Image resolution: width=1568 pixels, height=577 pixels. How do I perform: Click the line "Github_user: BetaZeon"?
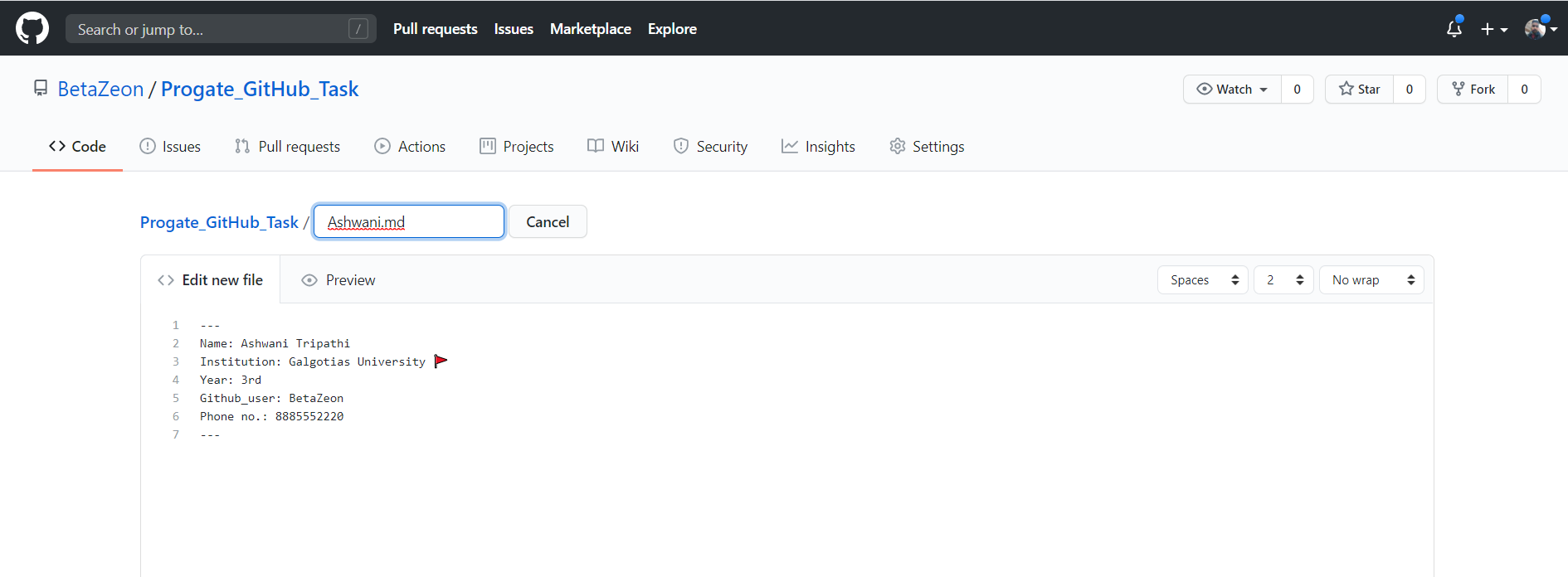[x=271, y=398]
